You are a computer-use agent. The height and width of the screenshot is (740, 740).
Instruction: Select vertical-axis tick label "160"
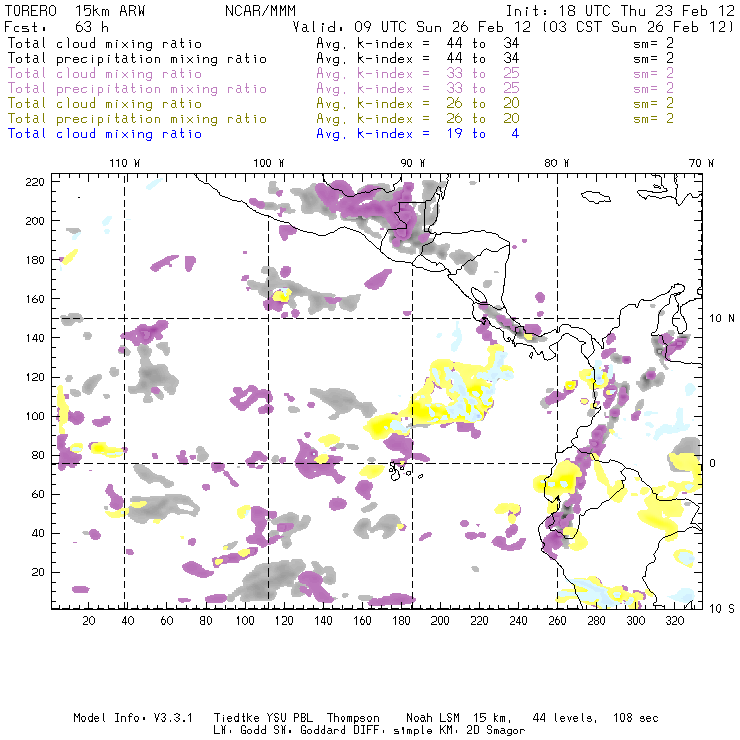[x=34, y=299]
